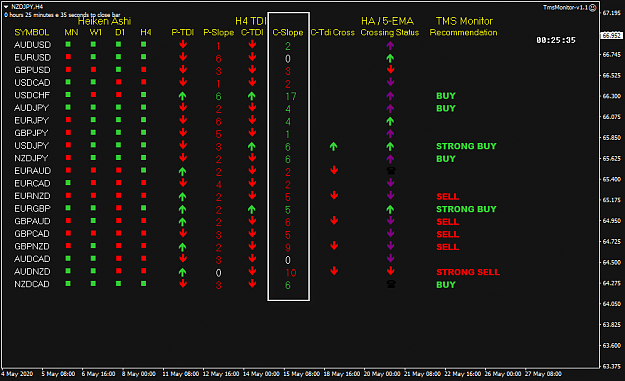
Task: Select the AUDUSD symbol label
Action: tap(32, 45)
